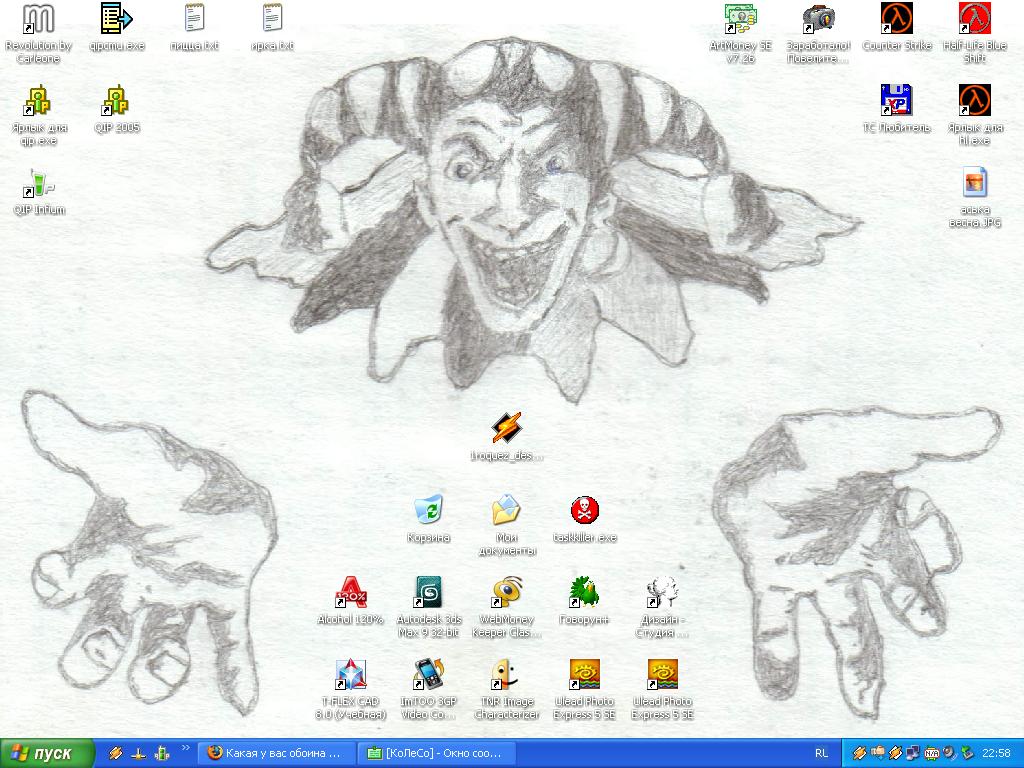Image resolution: width=1024 pixels, height=768 pixels.
Task: Select the ArtMoney SE v7.26 icon
Action: pos(740,19)
